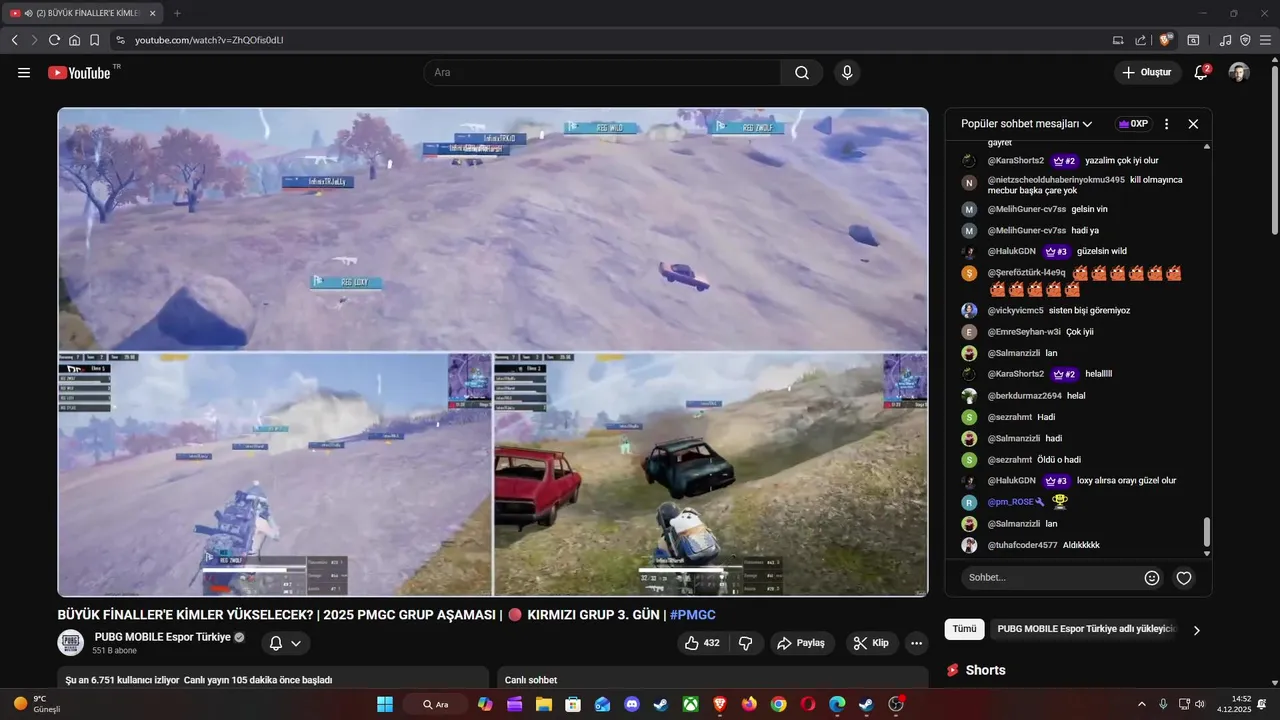The width and height of the screenshot is (1280, 720).
Task: Open the YouTube guide hamburger menu
Action: [24, 72]
